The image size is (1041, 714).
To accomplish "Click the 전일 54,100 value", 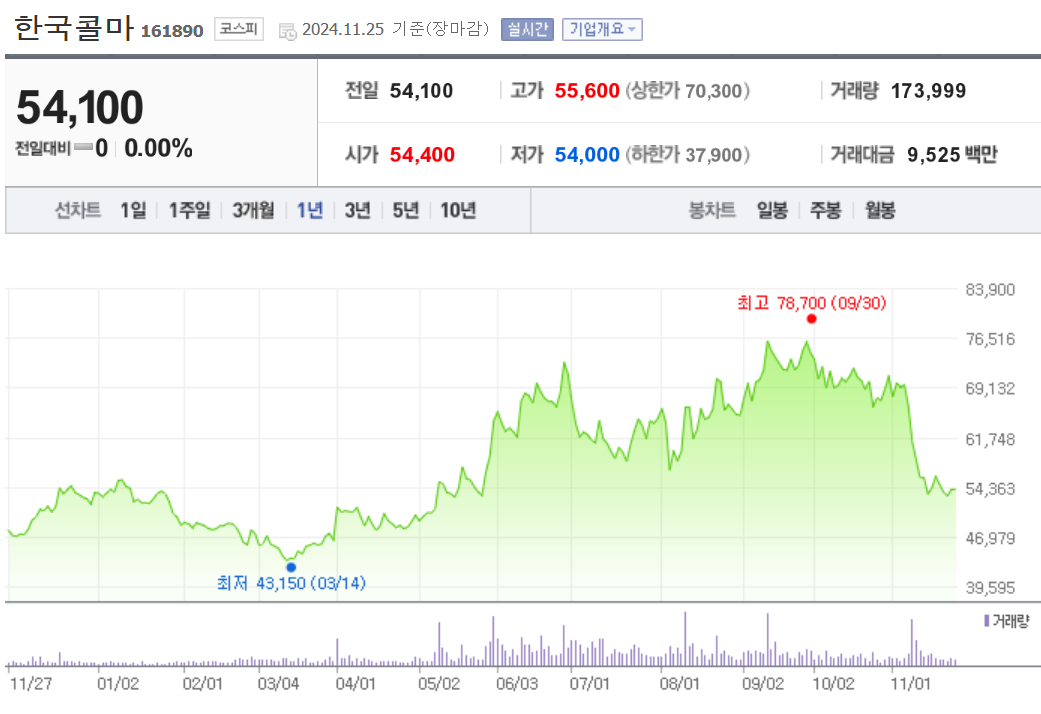I will pyautogui.click(x=421, y=91).
